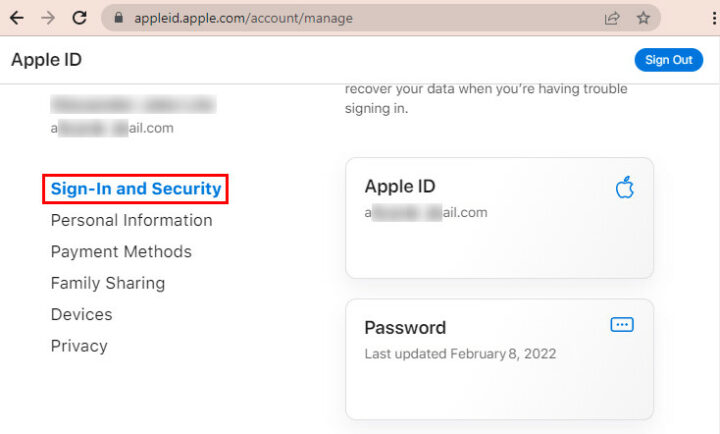Viewport: 720px width, 434px height.
Task: Reload the Apple ID page
Action: [80, 18]
